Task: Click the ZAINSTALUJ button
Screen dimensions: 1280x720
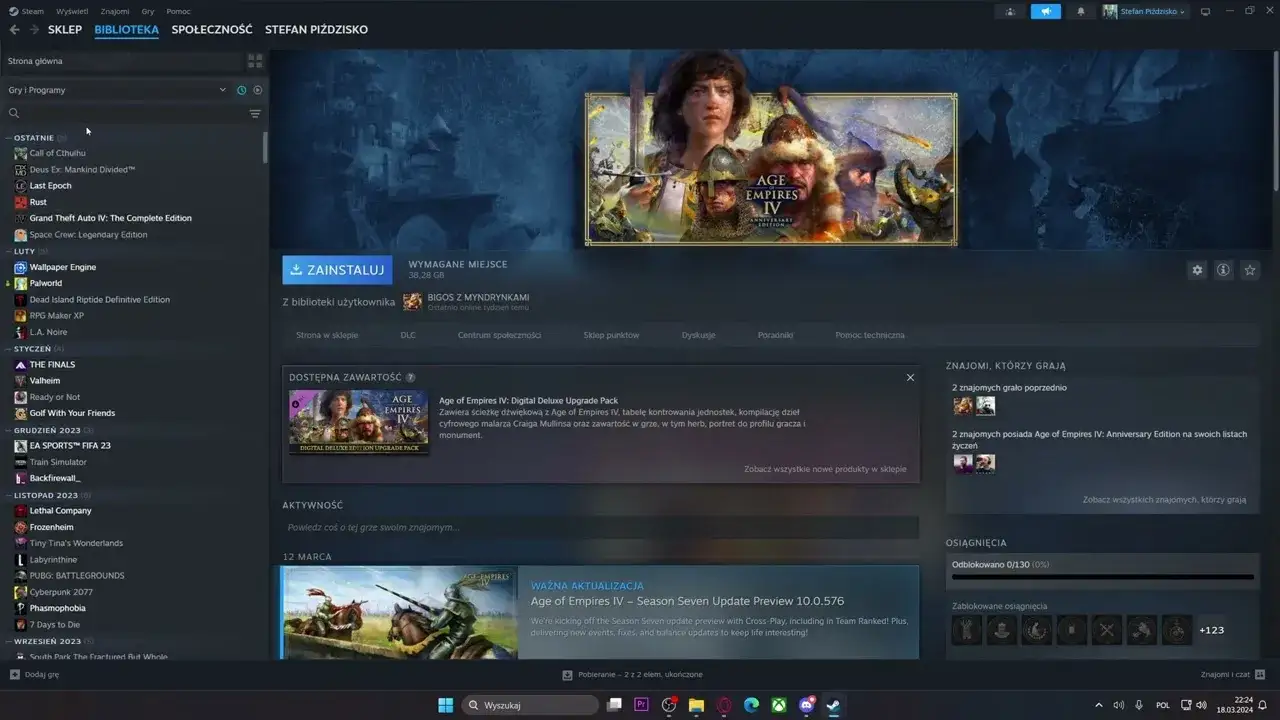Action: pyautogui.click(x=339, y=270)
